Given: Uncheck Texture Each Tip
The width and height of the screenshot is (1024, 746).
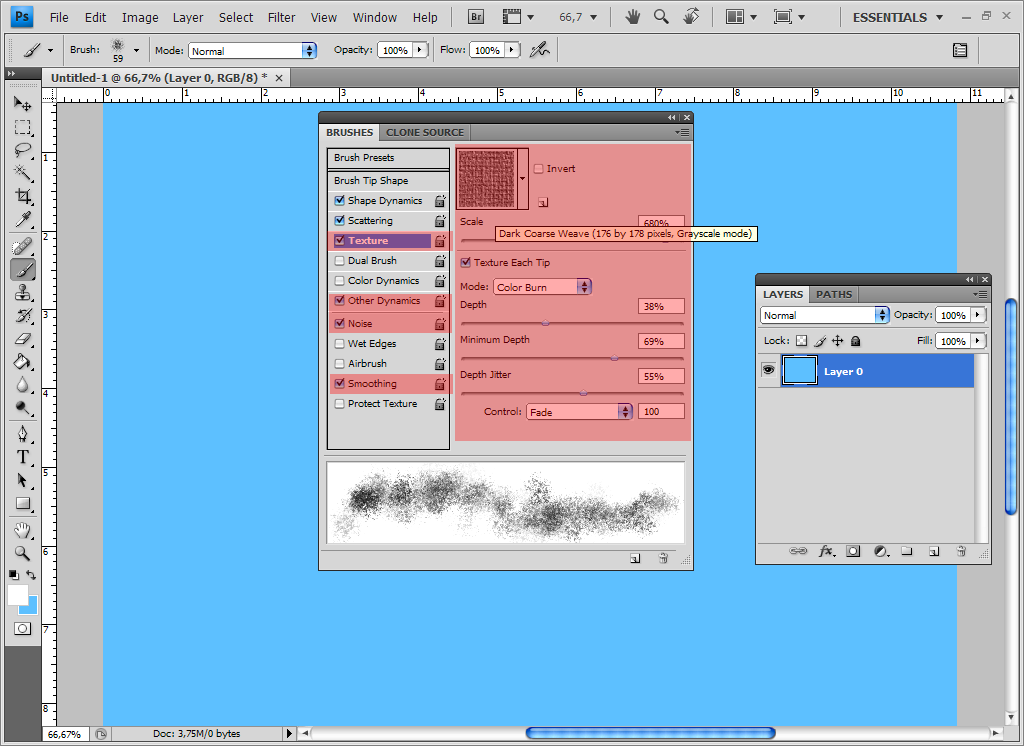Looking at the screenshot, I should (x=466, y=263).
